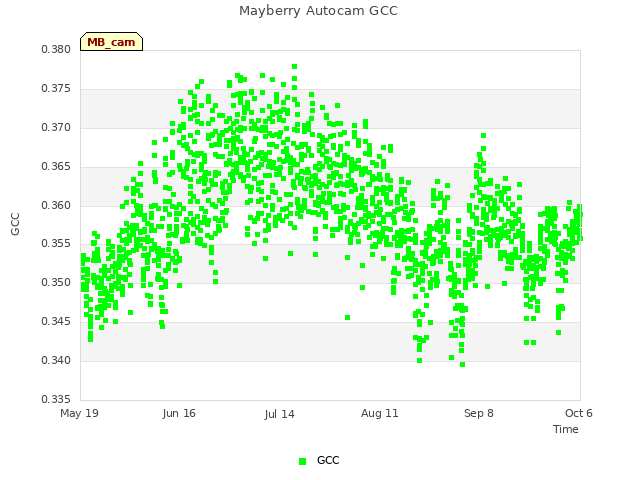The image size is (640, 480).
Task: Click the MB_cam label tag
Action: pyautogui.click(x=111, y=42)
